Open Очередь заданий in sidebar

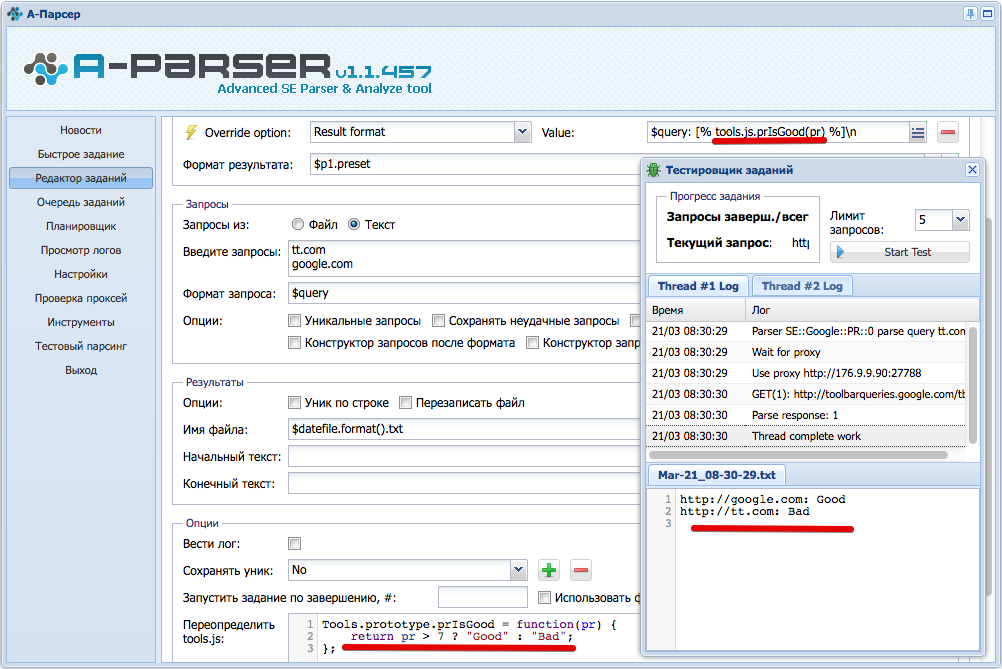81,202
